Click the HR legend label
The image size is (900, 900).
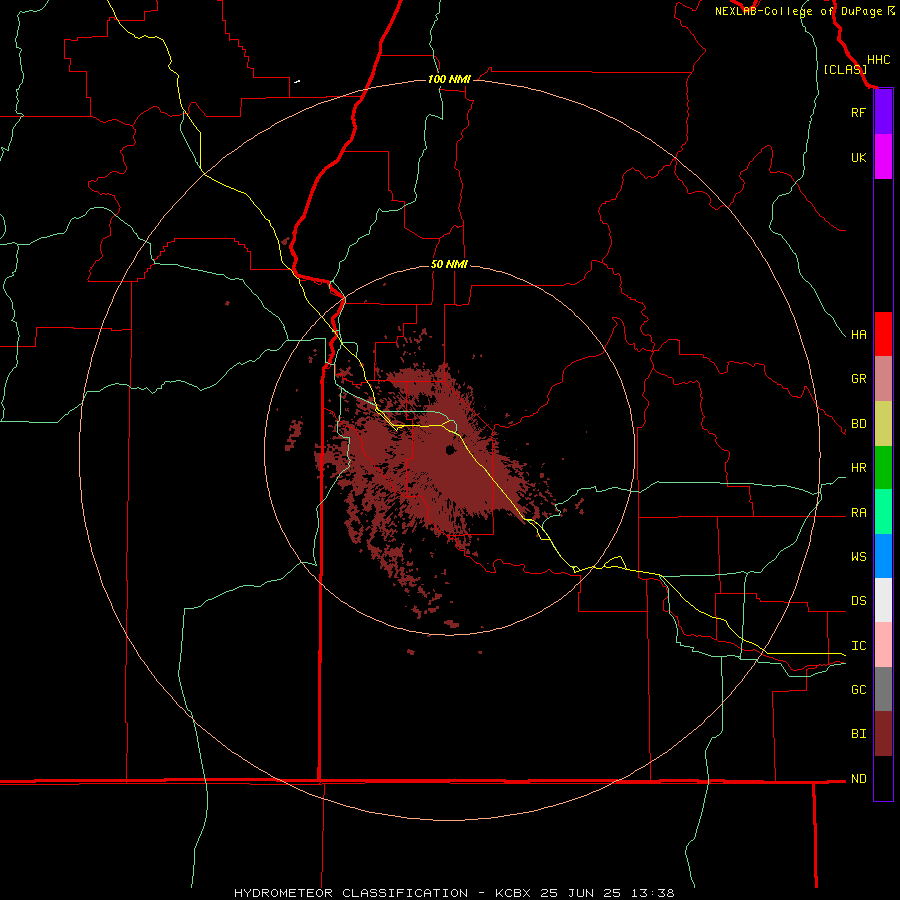click(x=858, y=468)
